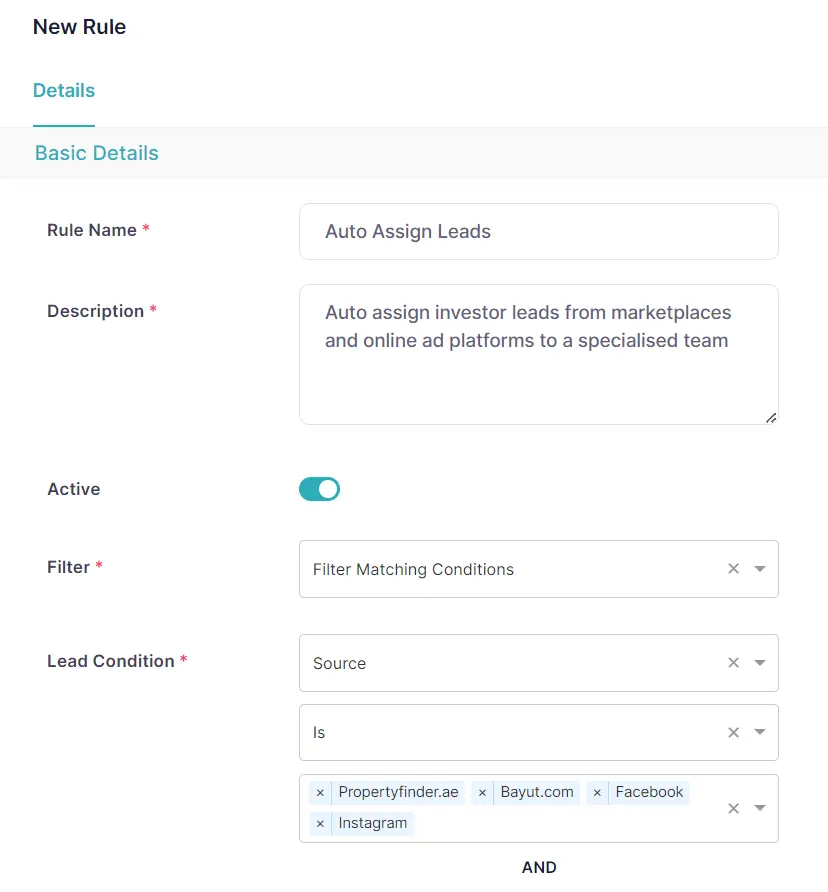Open the 'Is' operator dropdown arrow
The width and height of the screenshot is (828, 892).
[x=760, y=732]
